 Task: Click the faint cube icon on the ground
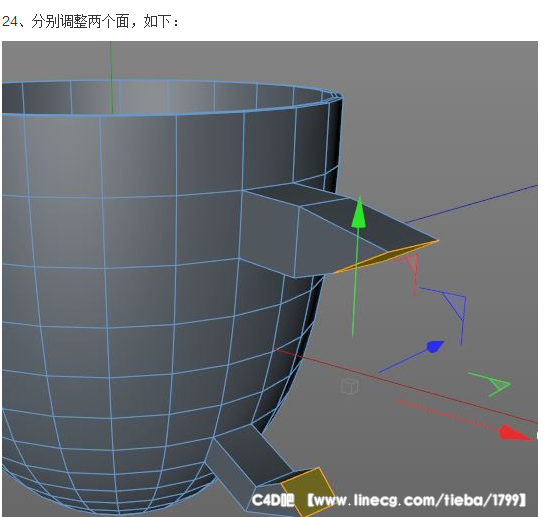350,386
